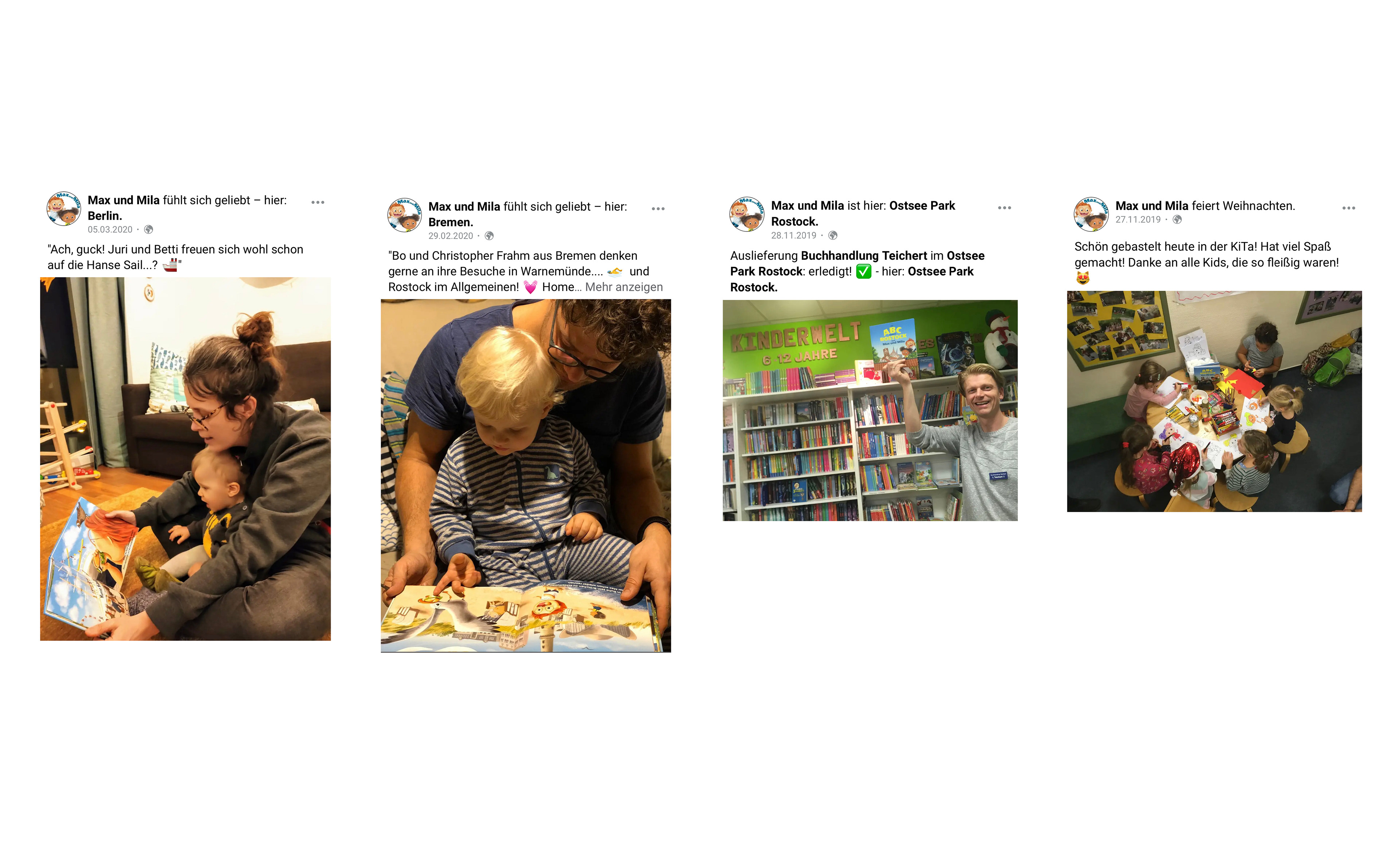Viewport: 1400px width, 843px height.
Task: Click the globe privacy icon beside 28.11.2019
Action: pos(833,235)
